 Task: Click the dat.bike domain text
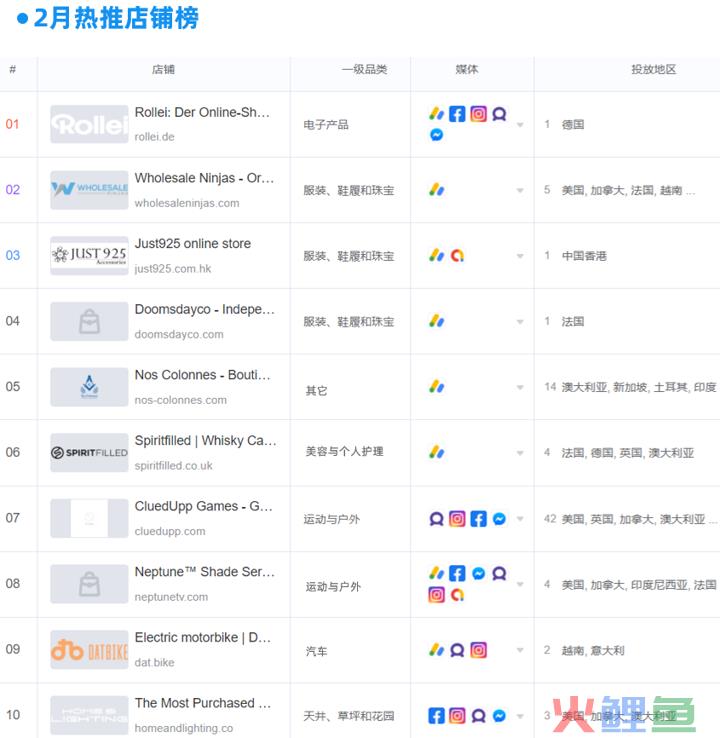154,662
